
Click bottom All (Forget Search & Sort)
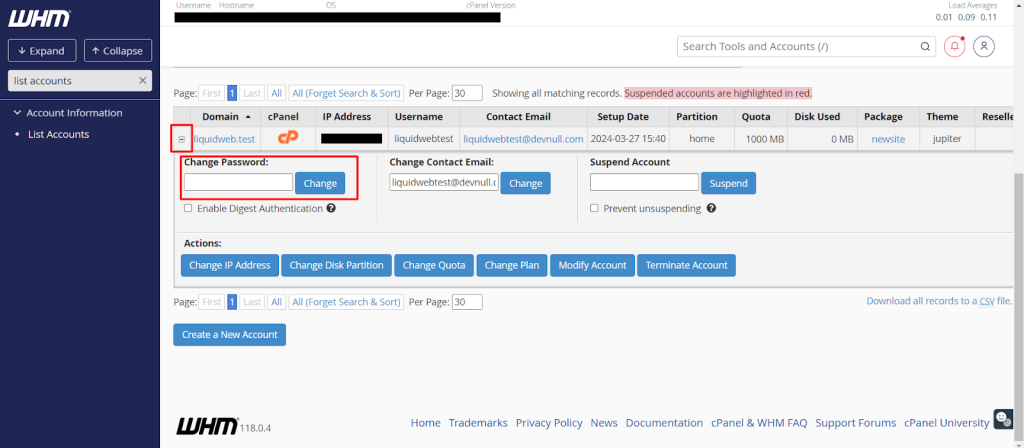(346, 302)
